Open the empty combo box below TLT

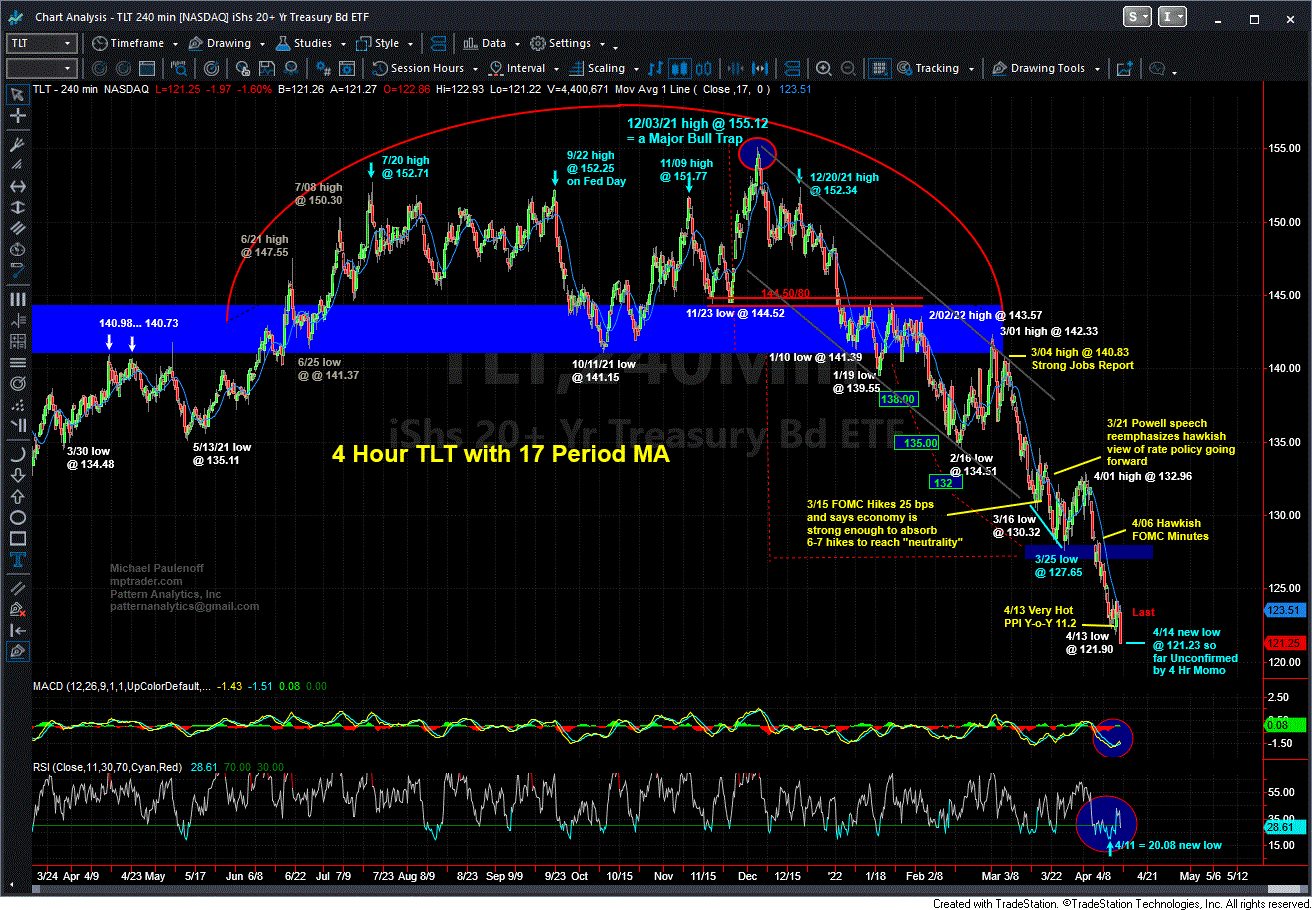point(41,68)
